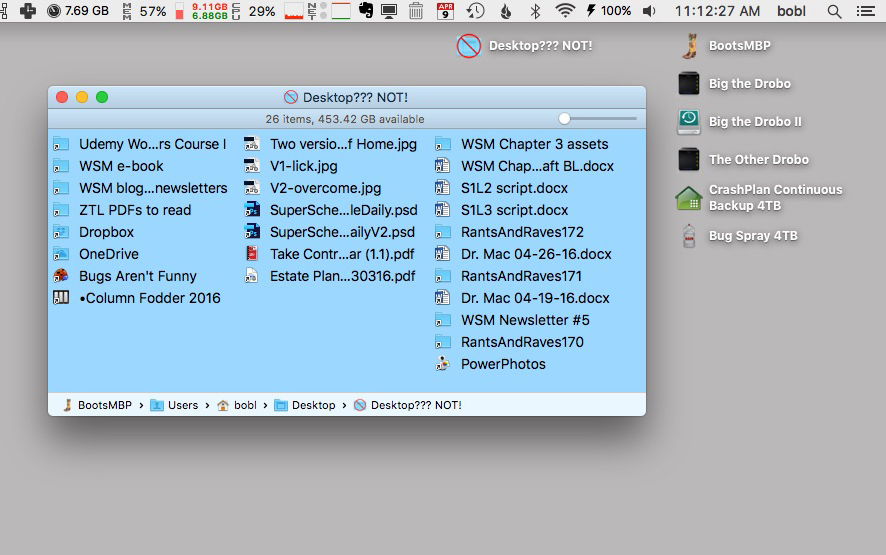Select RantsAndRaves170 folder name
Screen dimensions: 886x555
point(522,342)
